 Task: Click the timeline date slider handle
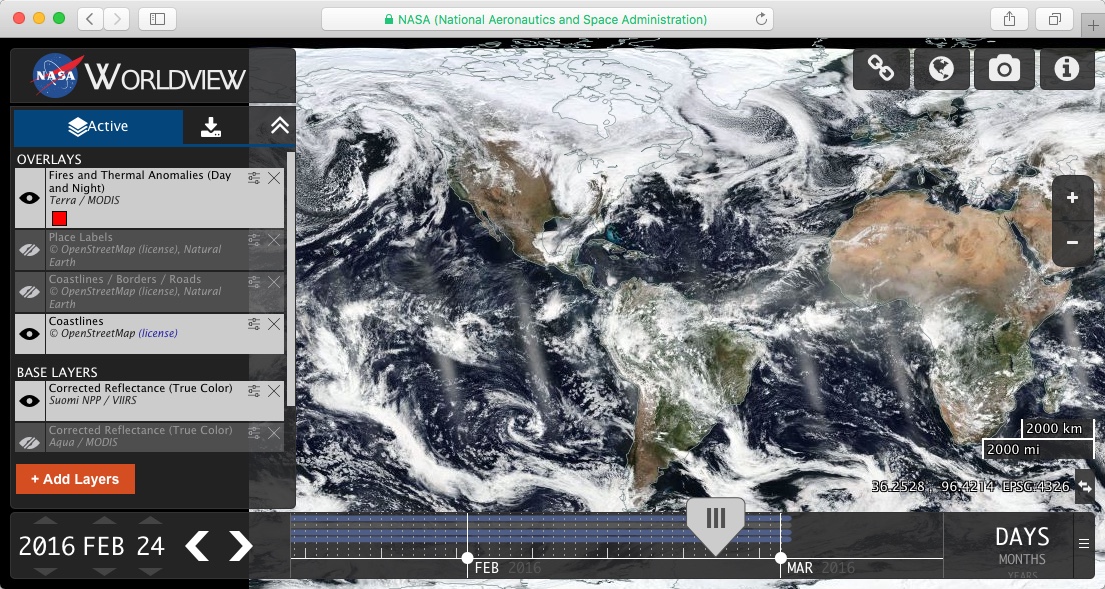tap(715, 520)
